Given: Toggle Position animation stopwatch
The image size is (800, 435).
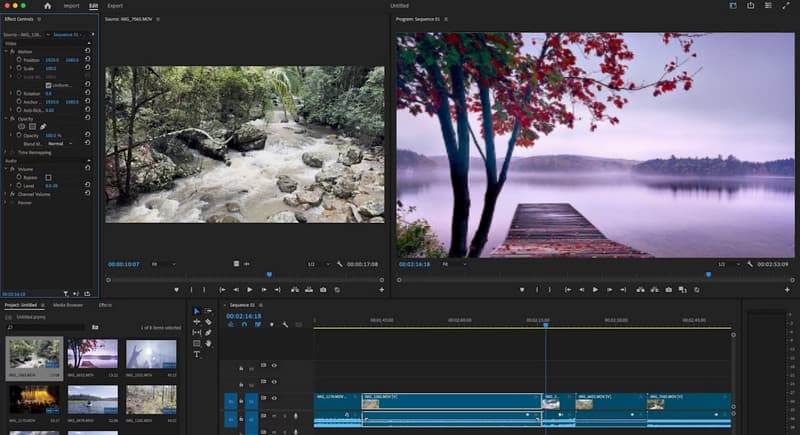Looking at the screenshot, I should point(19,60).
